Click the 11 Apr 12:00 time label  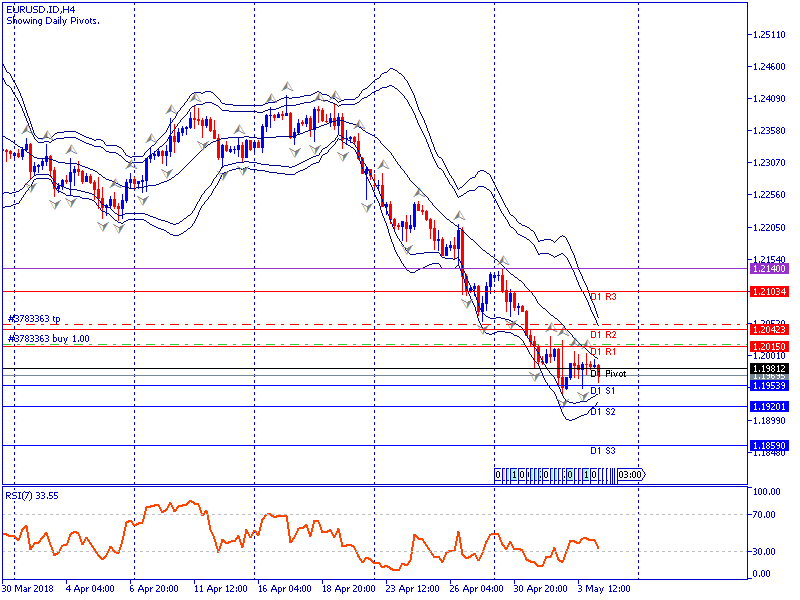[x=220, y=589]
